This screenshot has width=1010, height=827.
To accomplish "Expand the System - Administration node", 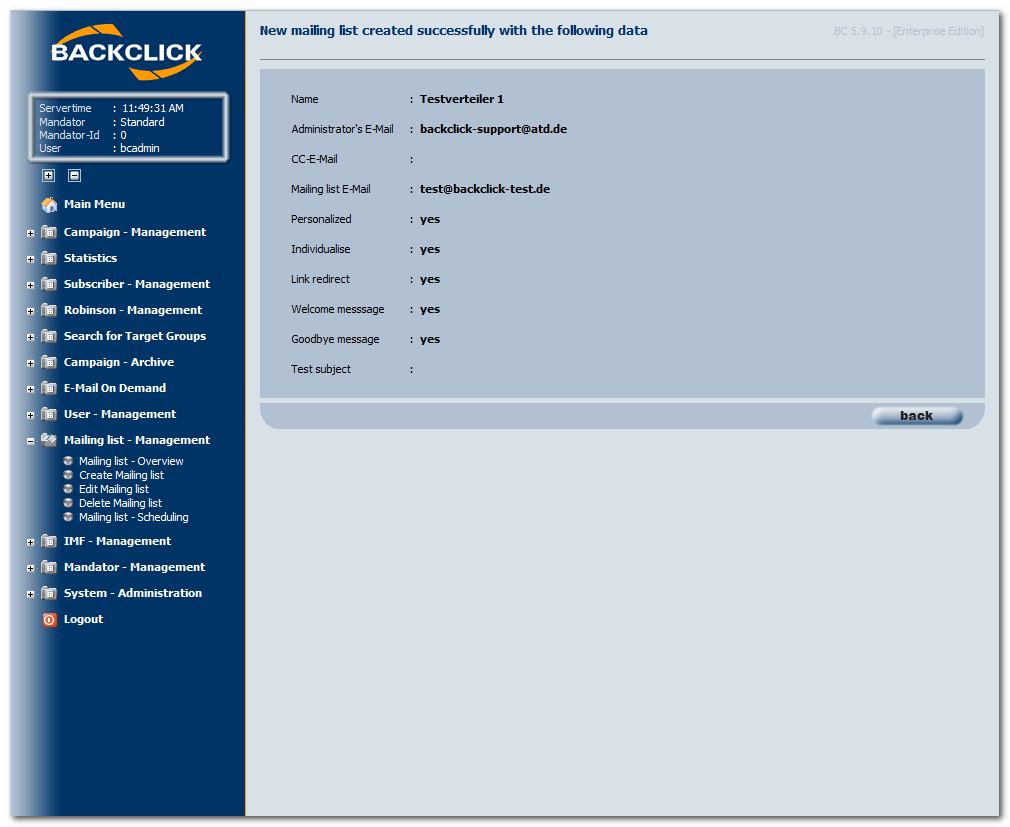I will coord(30,594).
